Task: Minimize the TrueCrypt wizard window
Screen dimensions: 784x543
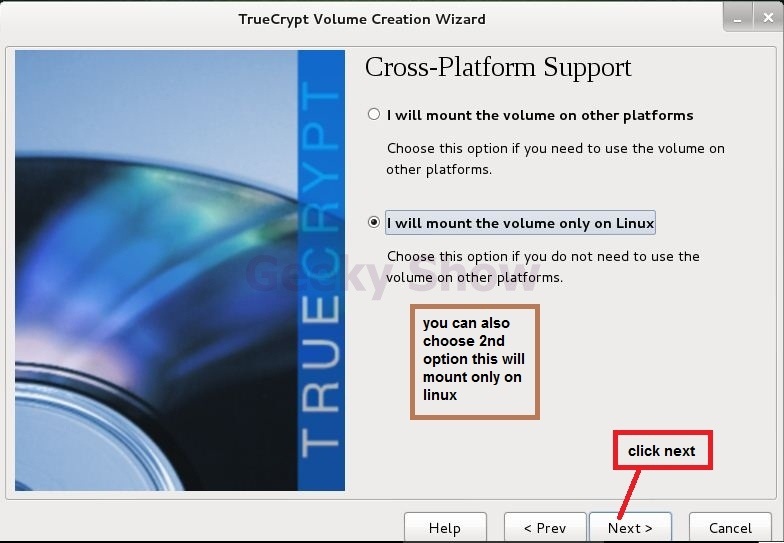Action: [738, 18]
